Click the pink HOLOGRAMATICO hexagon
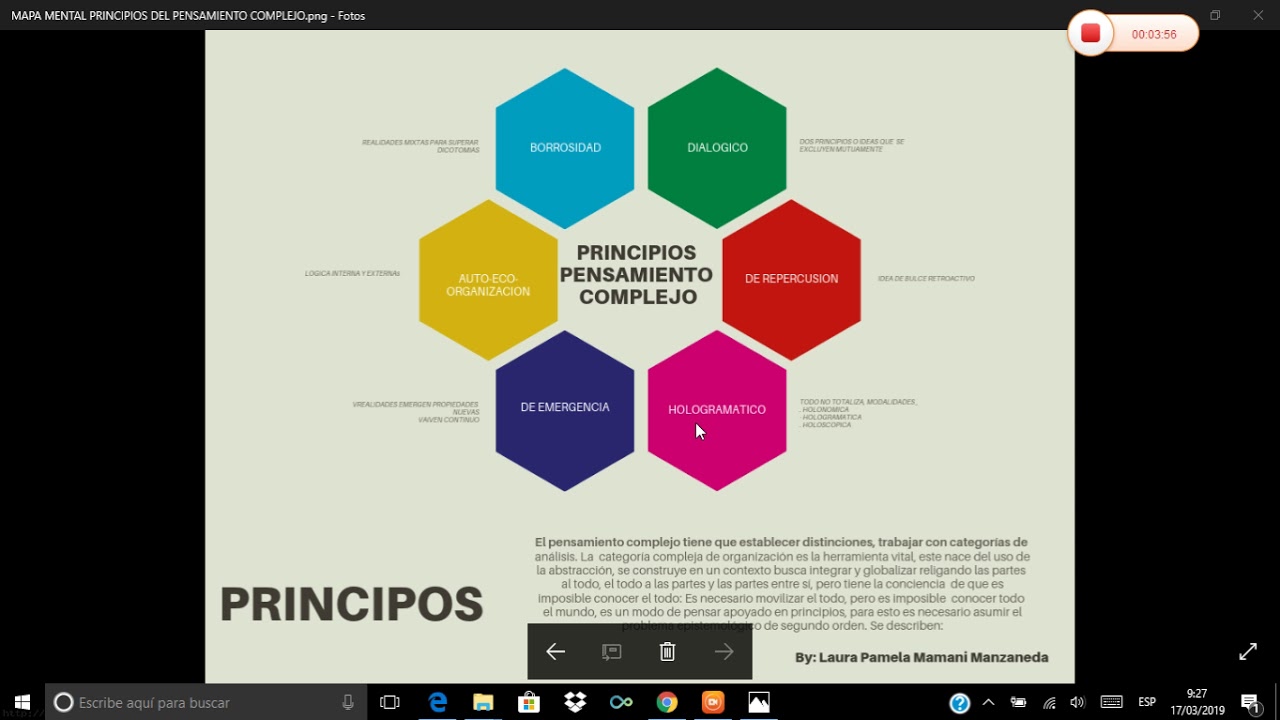Screen dimensions: 1280x720 point(717,411)
